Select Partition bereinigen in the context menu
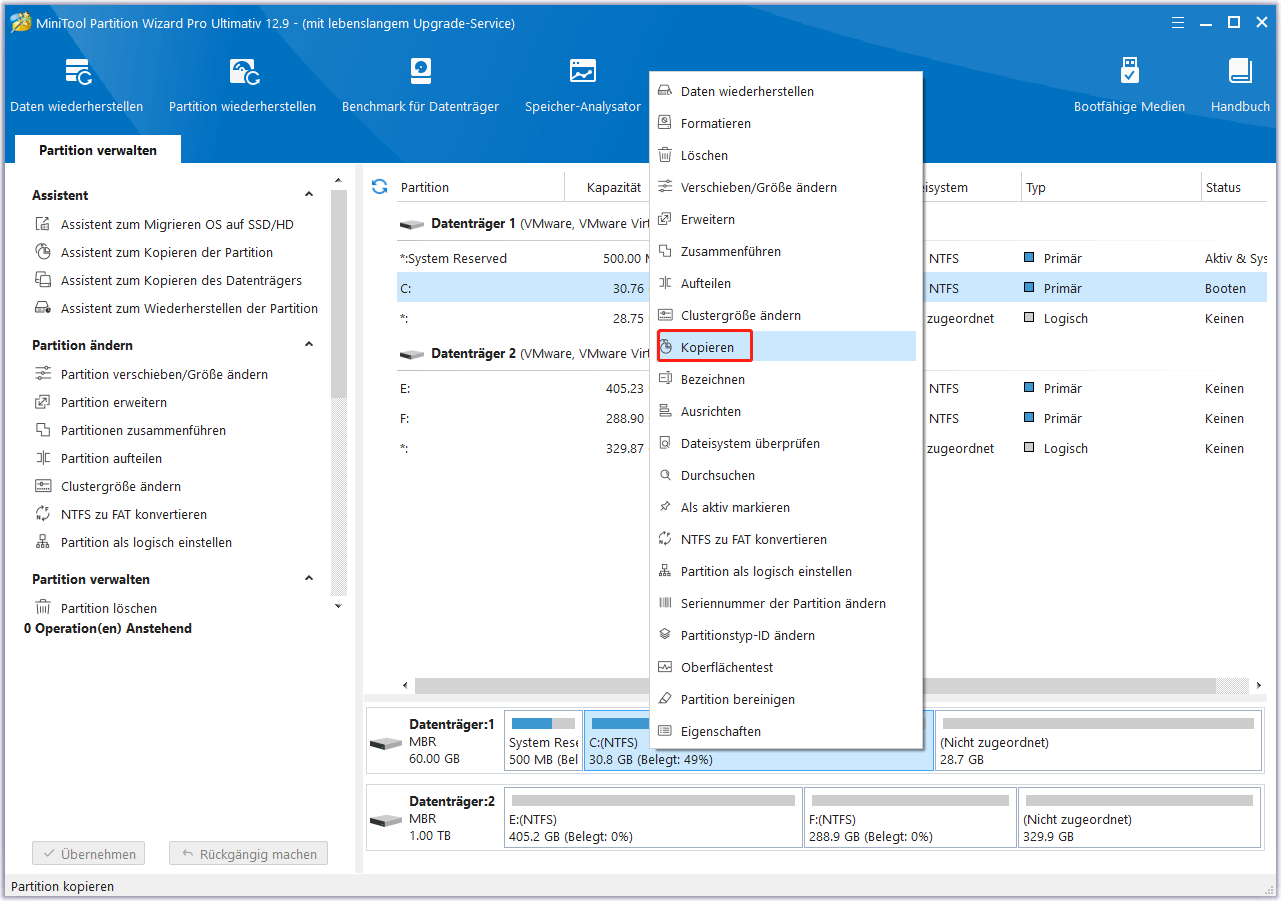The image size is (1282, 902). (x=785, y=700)
